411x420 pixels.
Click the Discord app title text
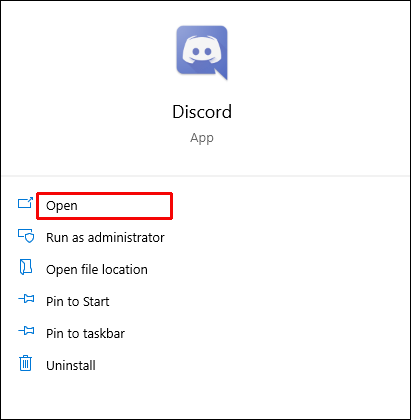pyautogui.click(x=202, y=112)
